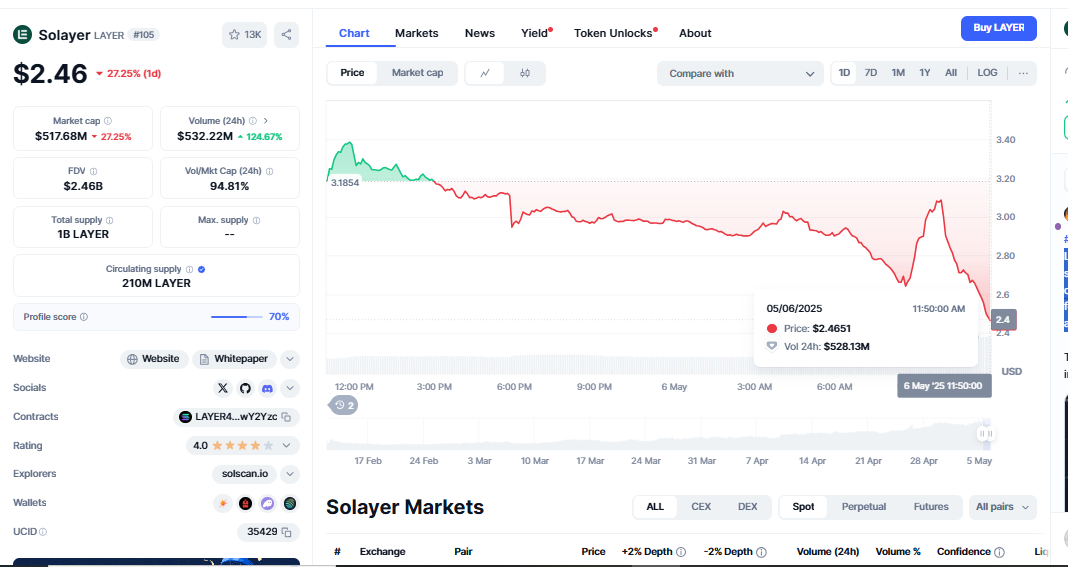Click Market cap info icon
The image size is (1068, 567).
coord(108,121)
